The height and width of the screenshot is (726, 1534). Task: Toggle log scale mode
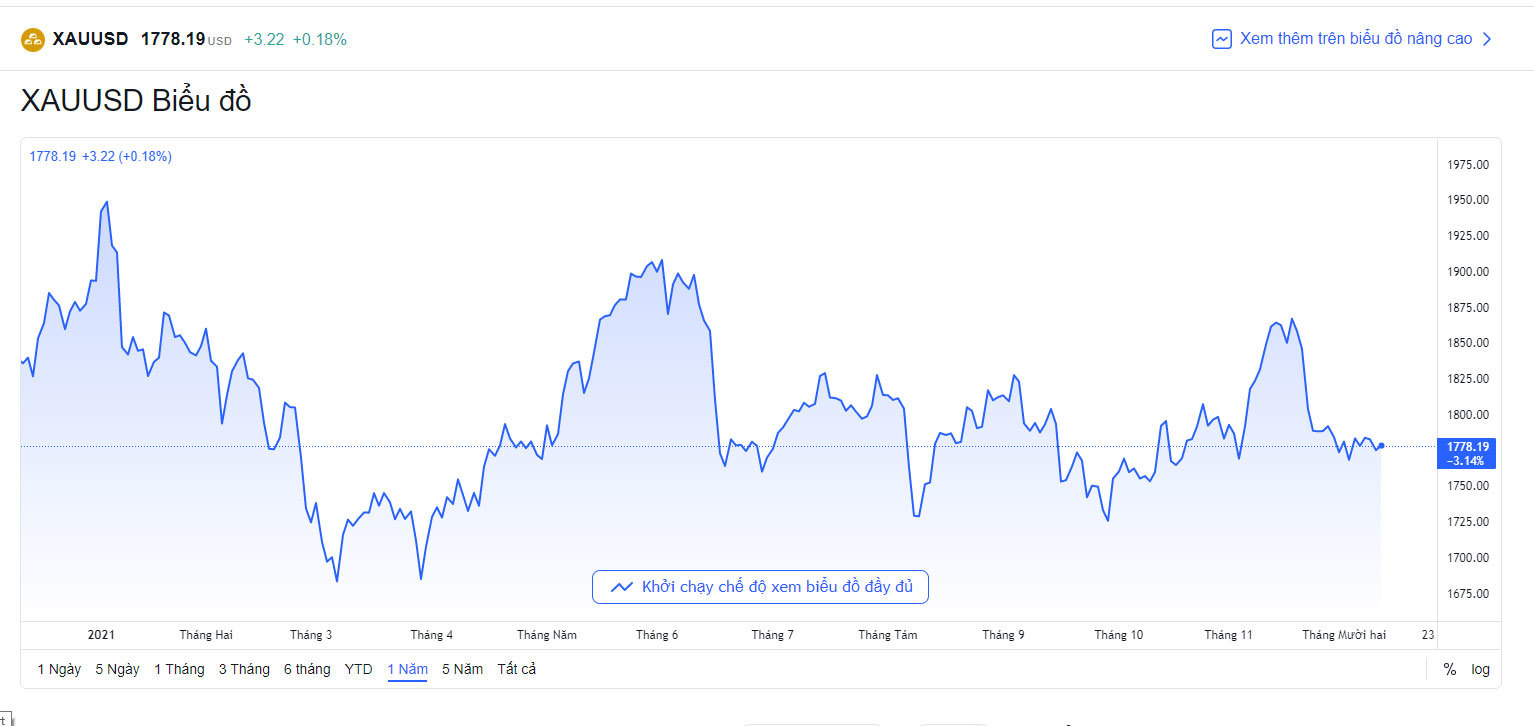1480,669
